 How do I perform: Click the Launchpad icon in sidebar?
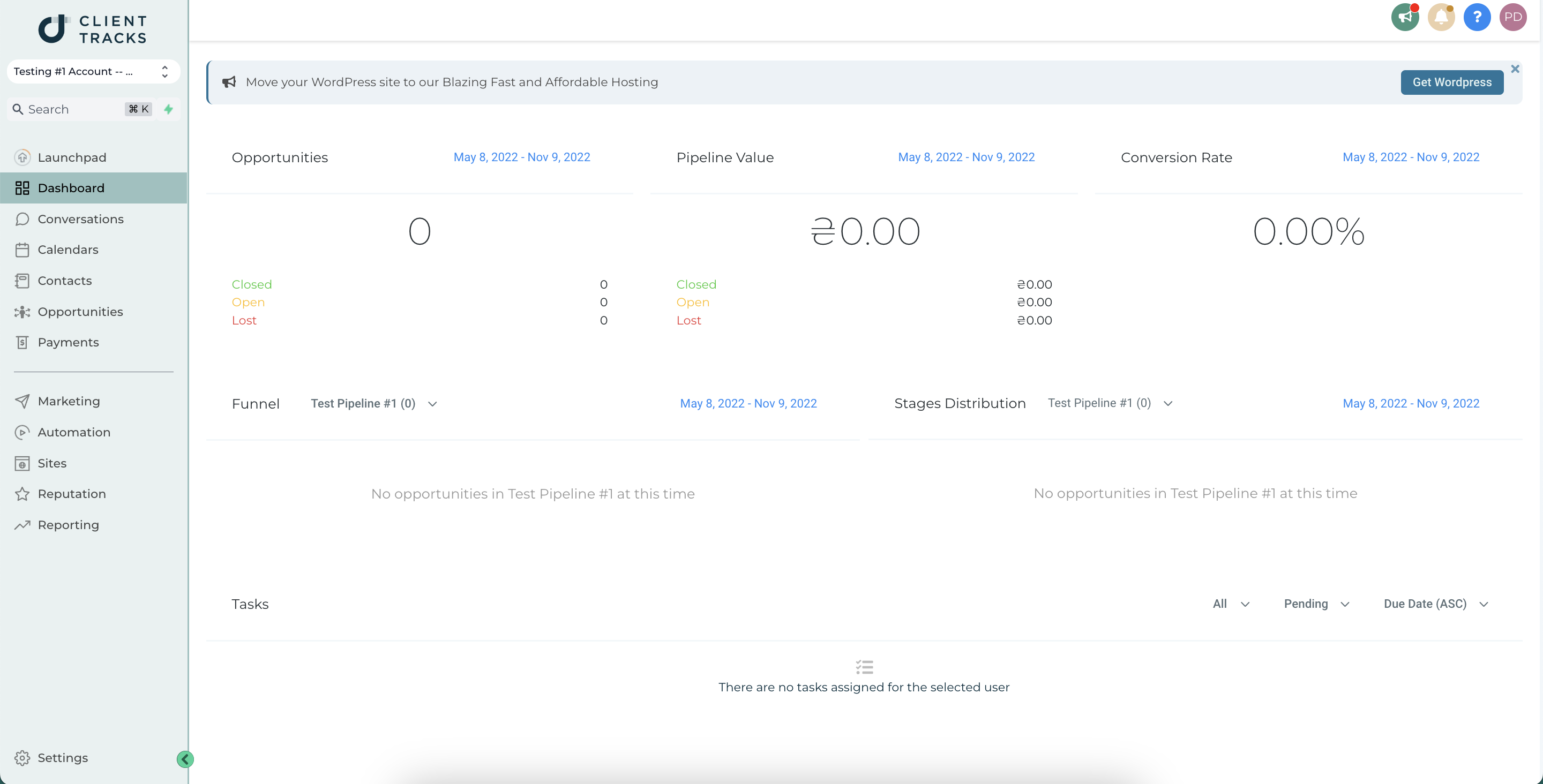[22, 156]
